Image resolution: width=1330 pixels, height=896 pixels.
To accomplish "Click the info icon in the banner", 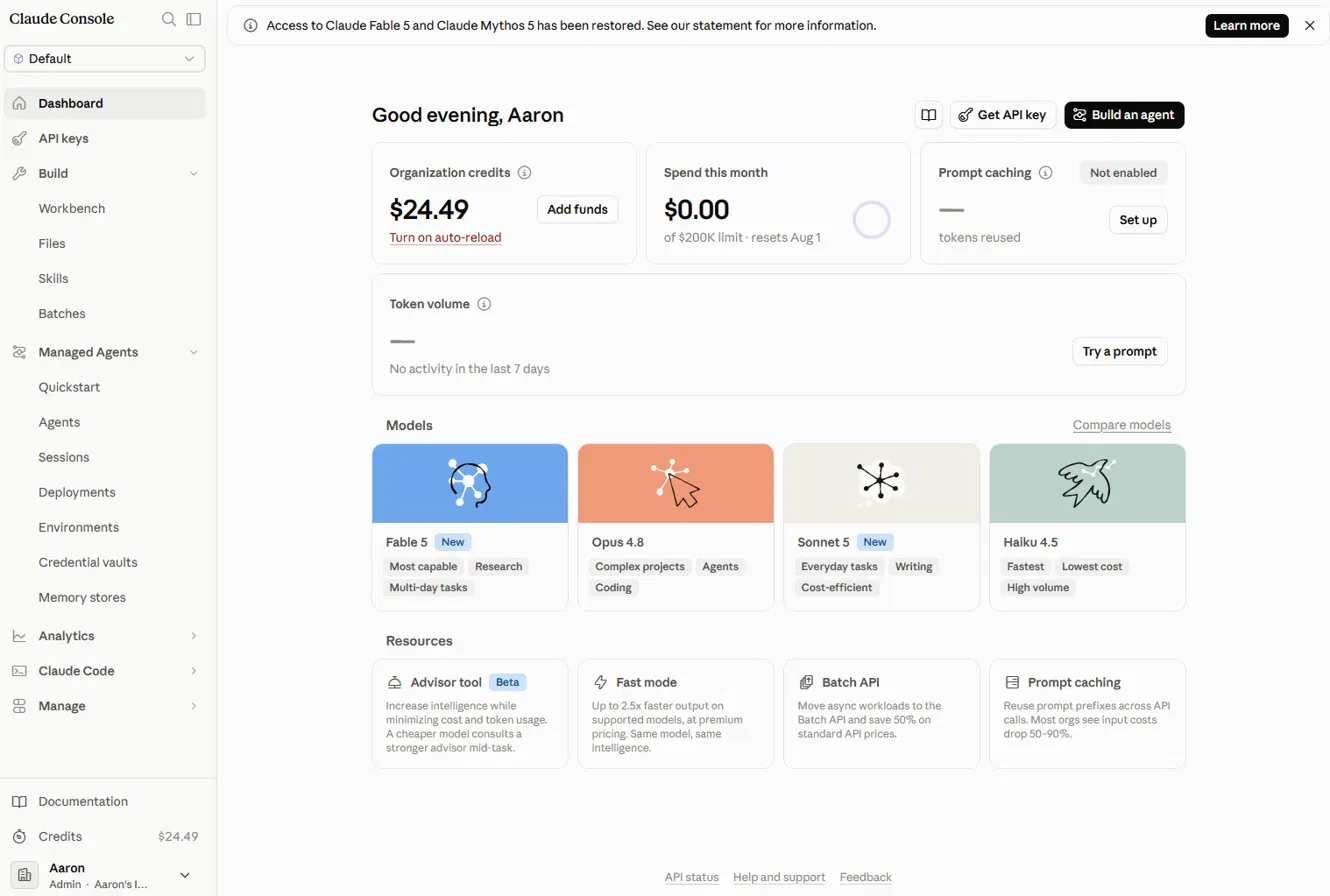I will tap(250, 26).
